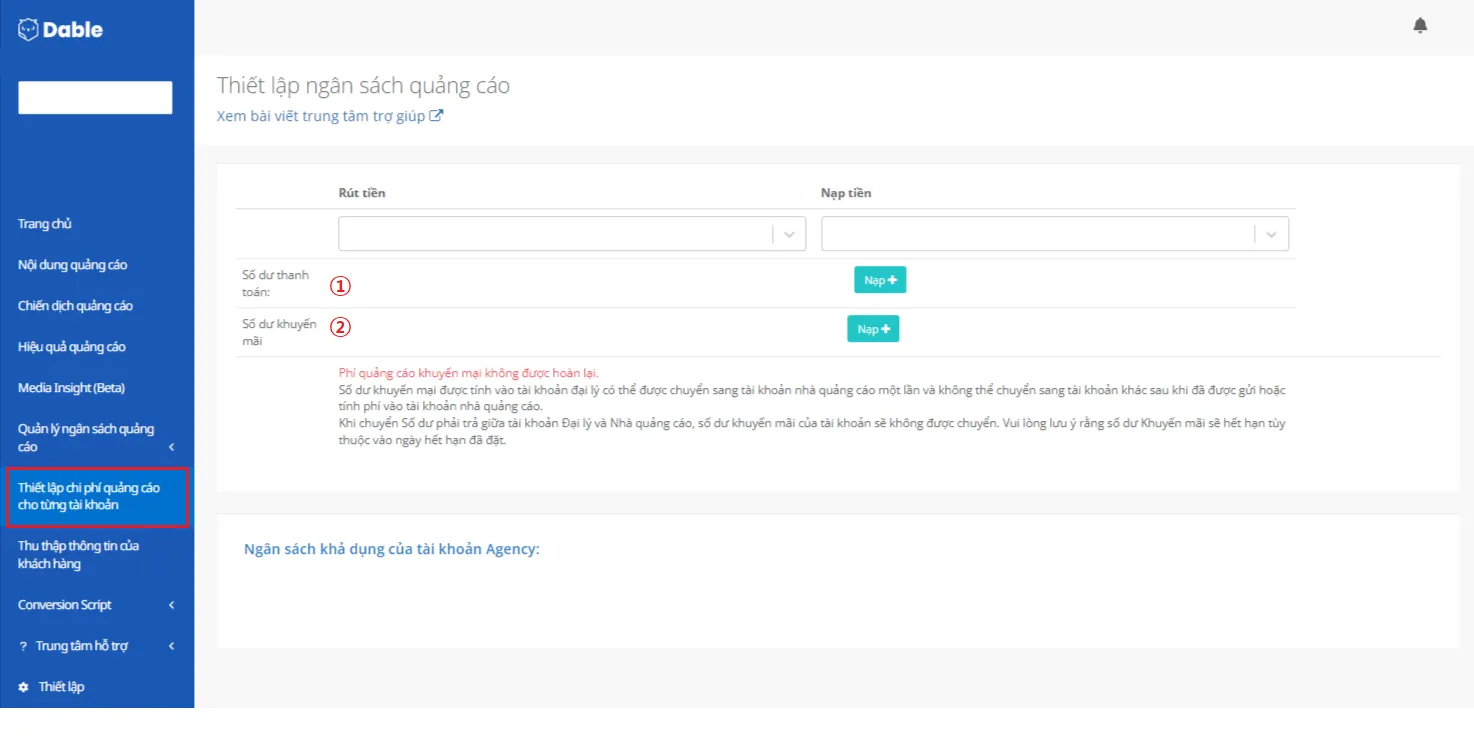Expand Quản lý ngân sách quảng cáo menu
The width and height of the screenshot is (1474, 741).
pos(97,438)
